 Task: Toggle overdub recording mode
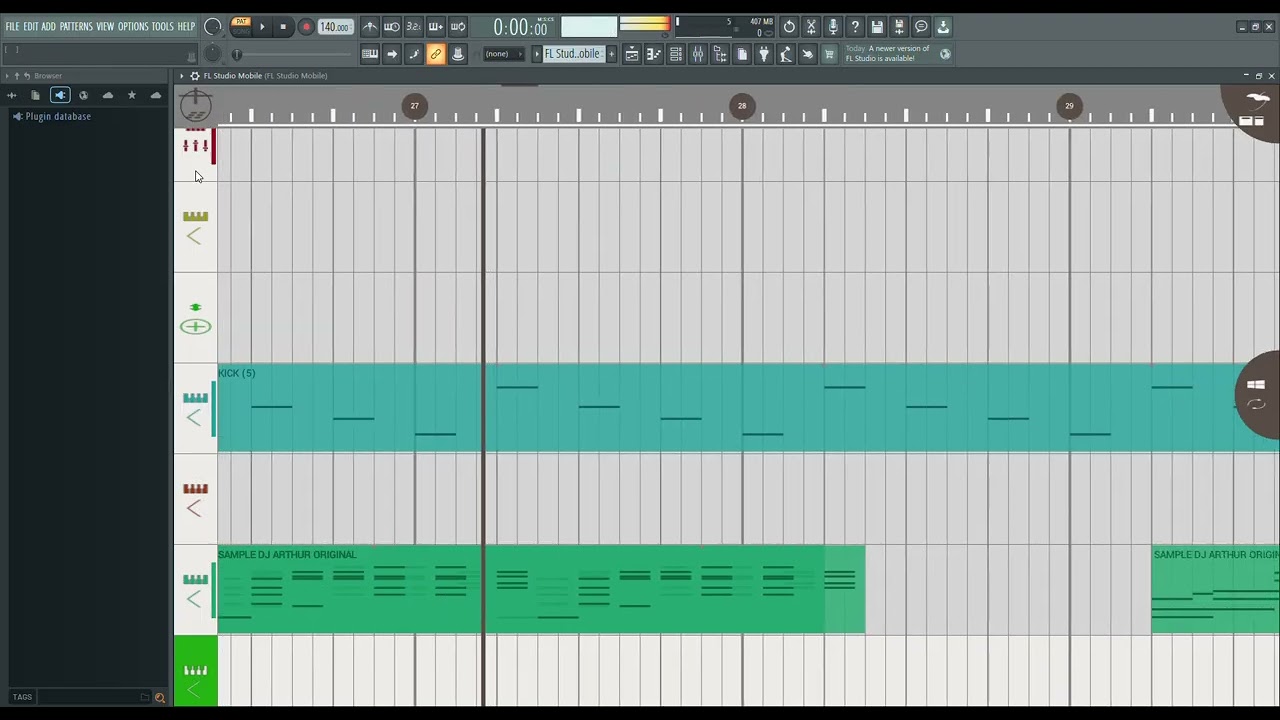(x=436, y=27)
